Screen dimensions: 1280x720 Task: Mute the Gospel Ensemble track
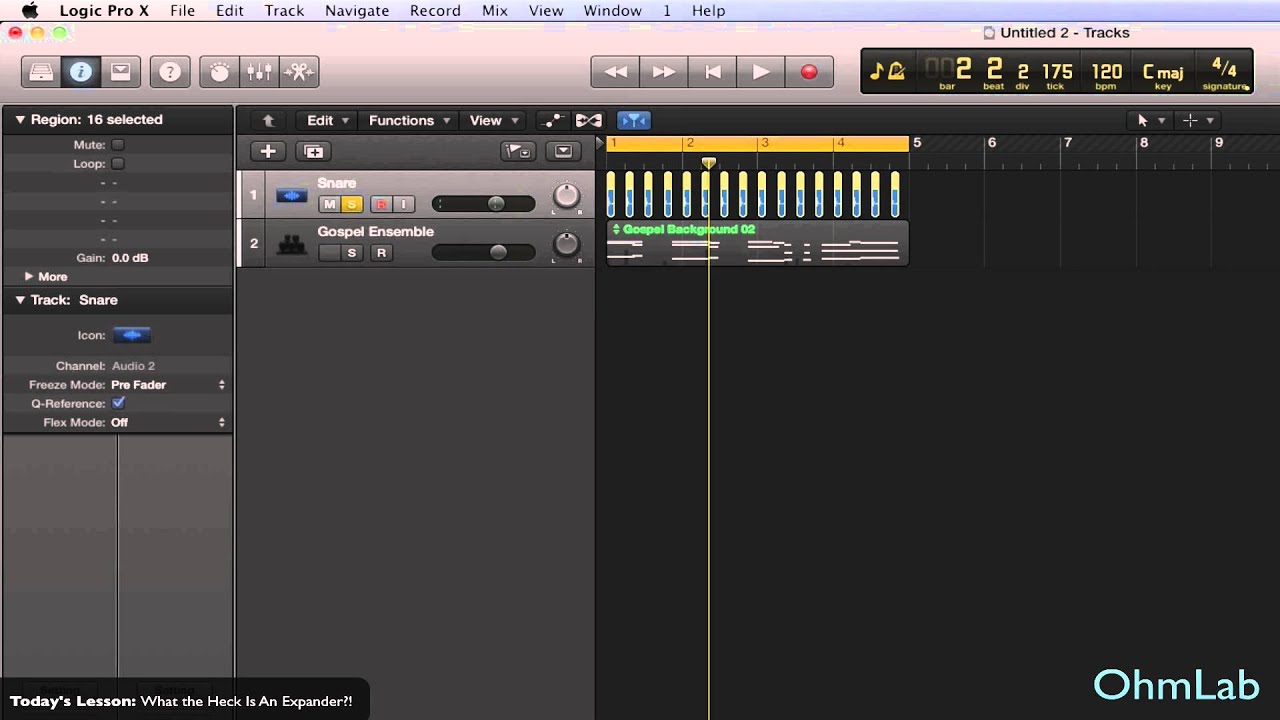coord(329,253)
